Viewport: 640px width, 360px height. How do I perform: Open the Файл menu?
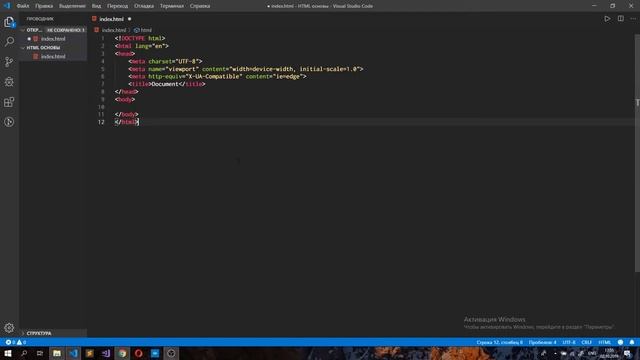coord(23,6)
